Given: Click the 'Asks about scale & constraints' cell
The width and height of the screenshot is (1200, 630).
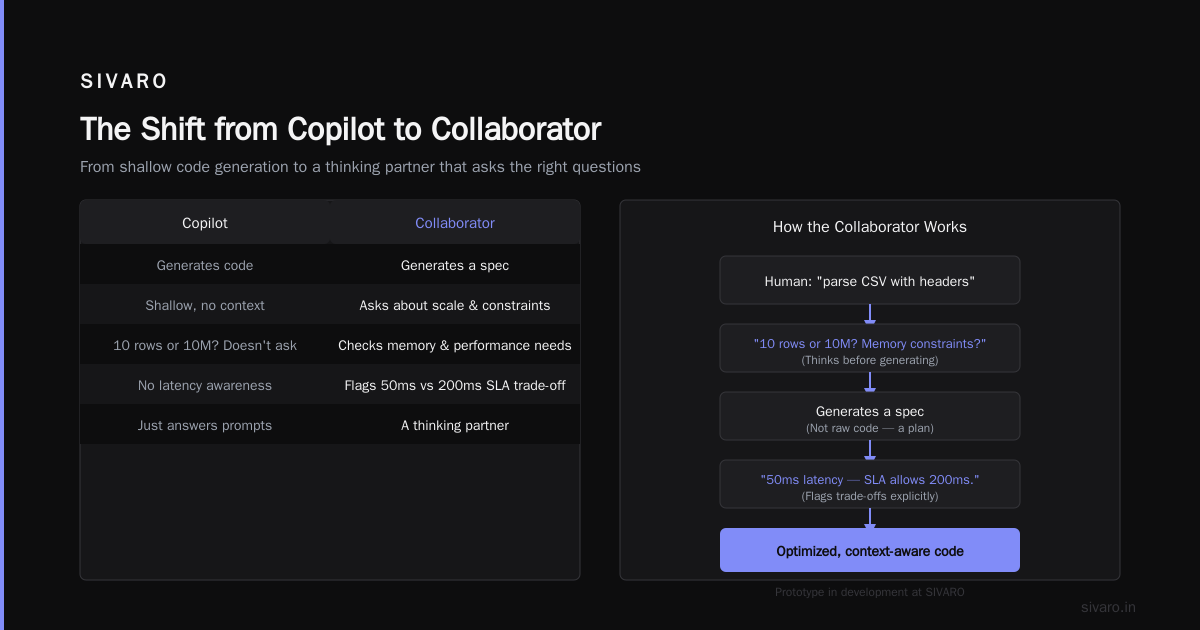Looking at the screenshot, I should pyautogui.click(x=455, y=305).
